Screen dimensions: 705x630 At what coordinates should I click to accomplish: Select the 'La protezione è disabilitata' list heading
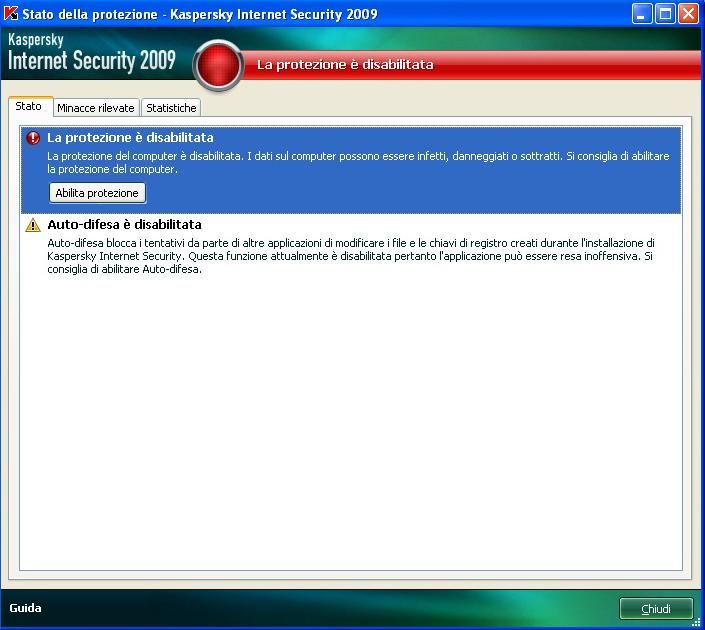(130, 138)
